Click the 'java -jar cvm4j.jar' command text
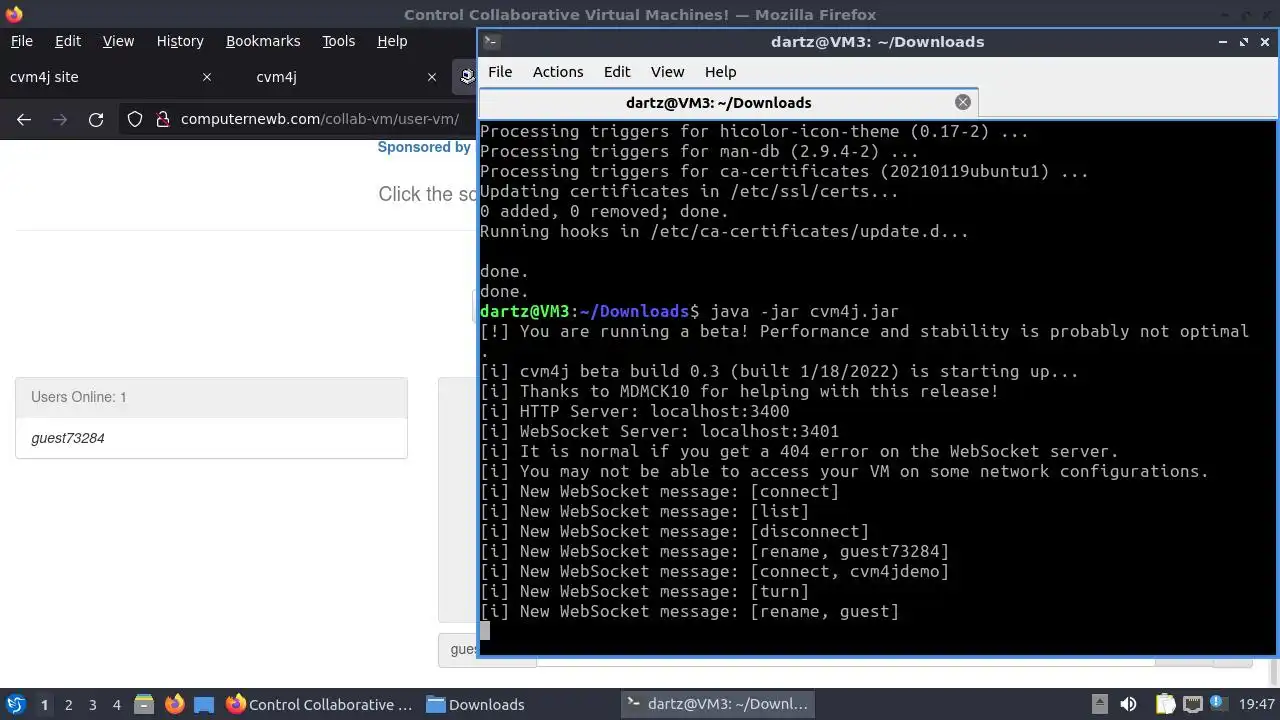The image size is (1280, 720). tap(805, 311)
